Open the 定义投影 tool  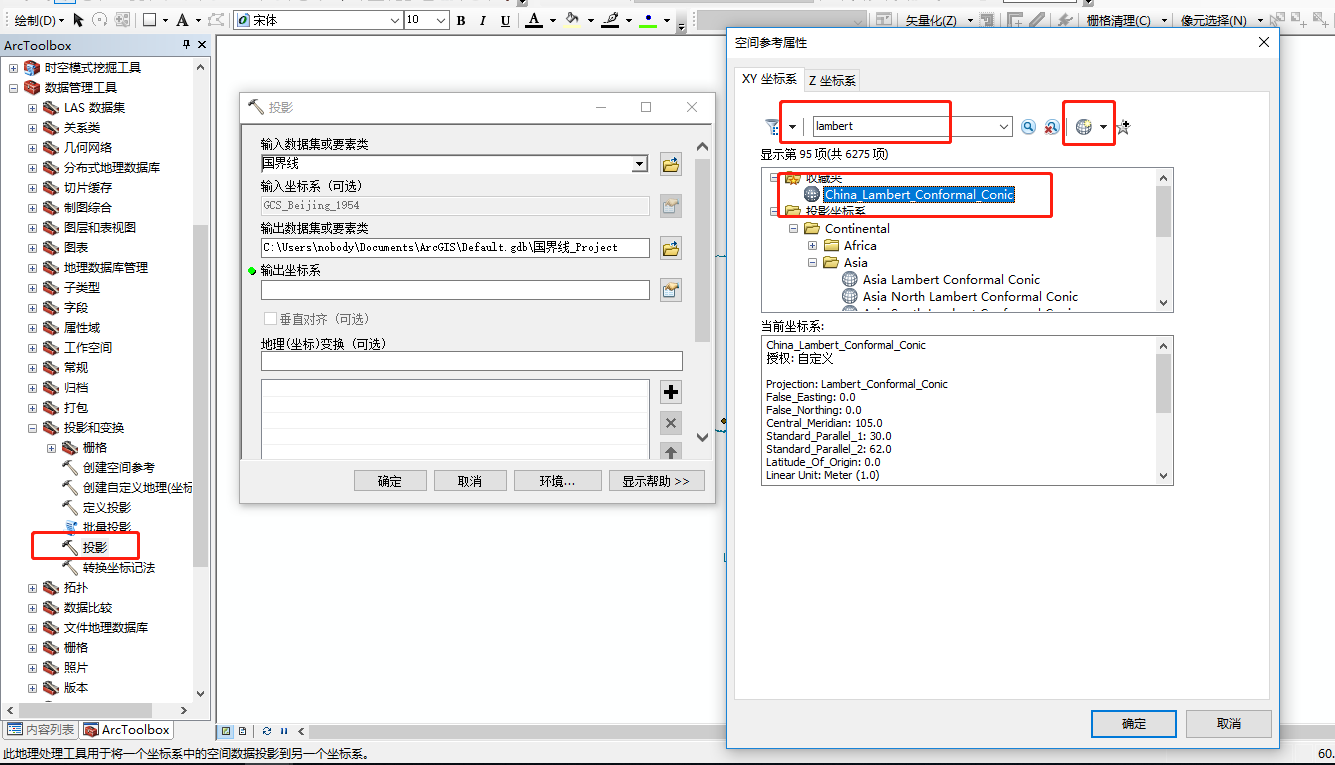(x=106, y=507)
